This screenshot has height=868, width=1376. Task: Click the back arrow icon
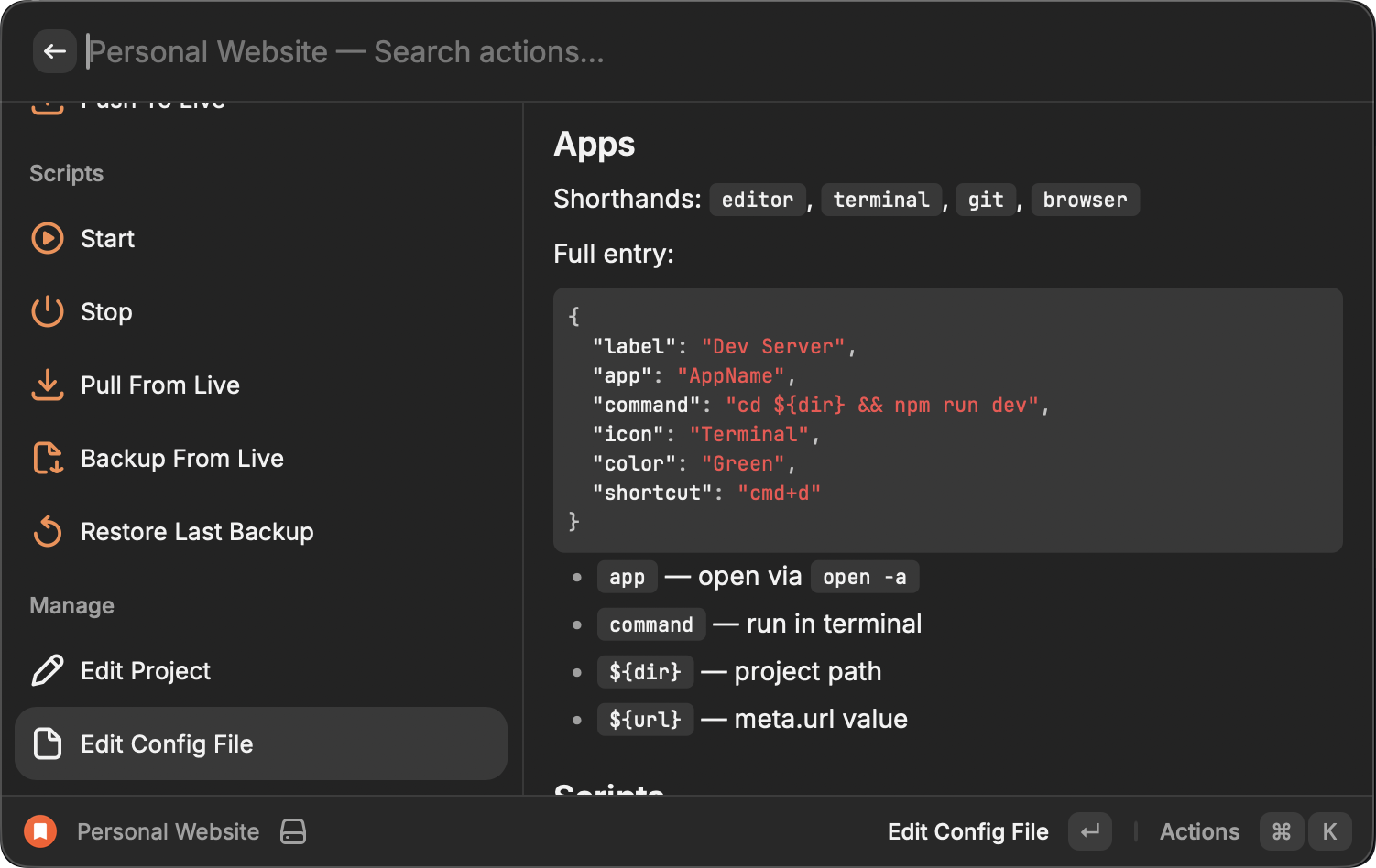[x=55, y=51]
